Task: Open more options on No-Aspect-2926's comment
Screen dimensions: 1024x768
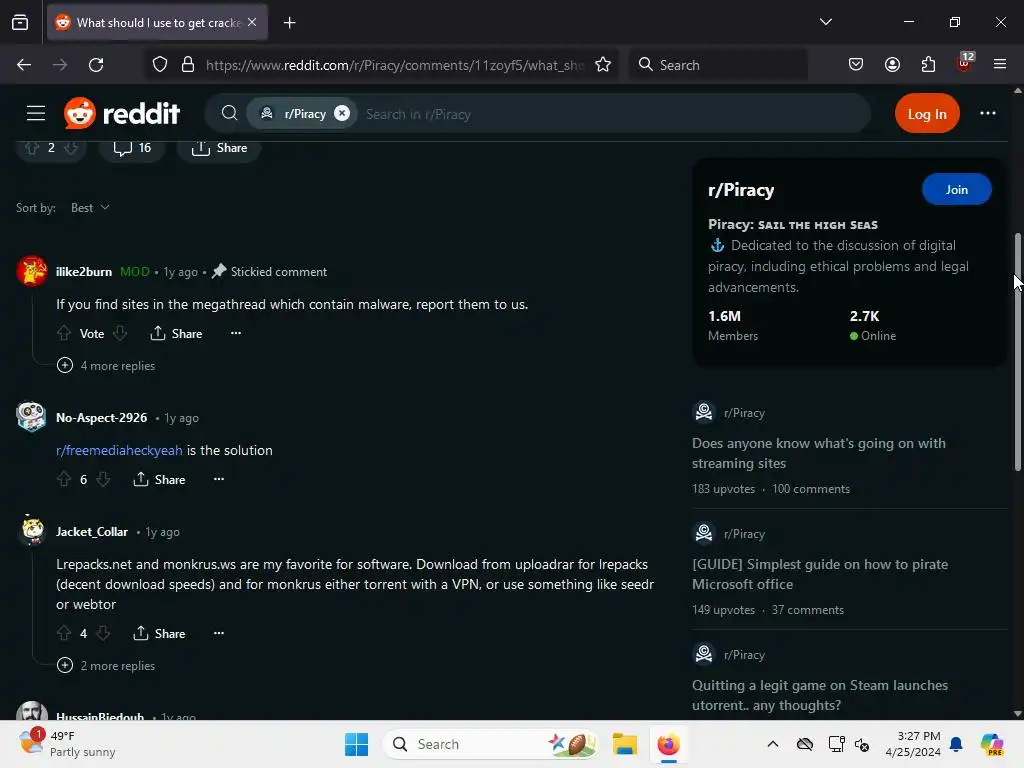Action: click(x=219, y=479)
